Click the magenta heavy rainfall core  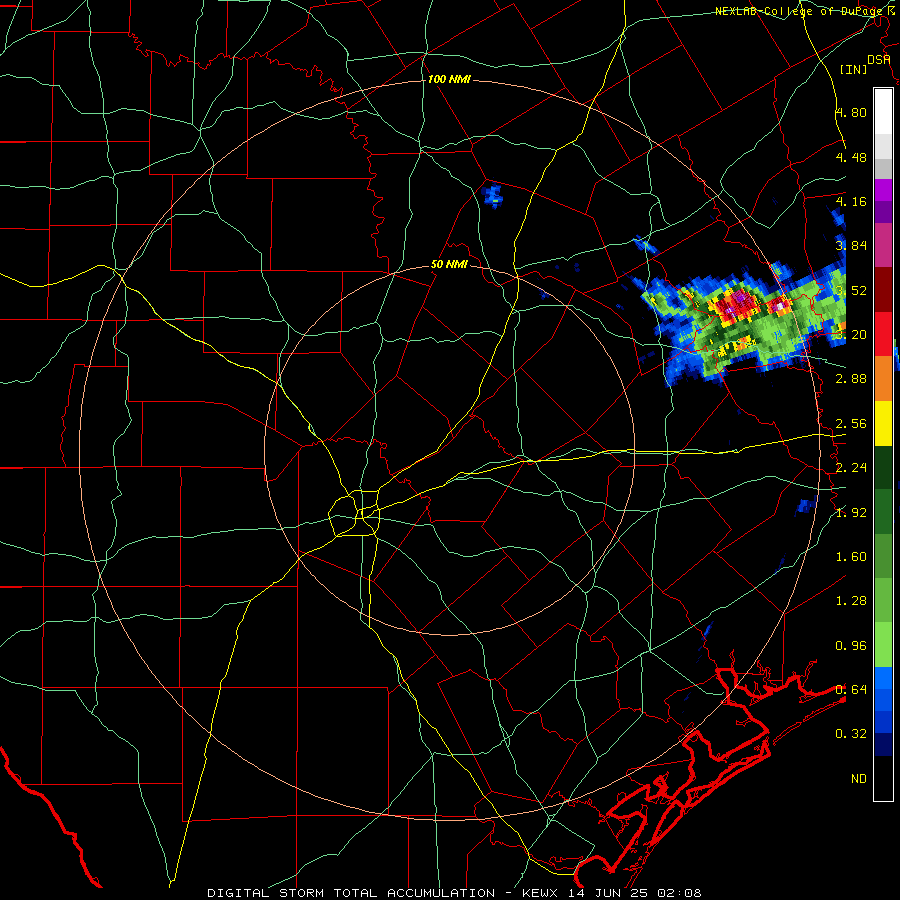click(x=739, y=298)
